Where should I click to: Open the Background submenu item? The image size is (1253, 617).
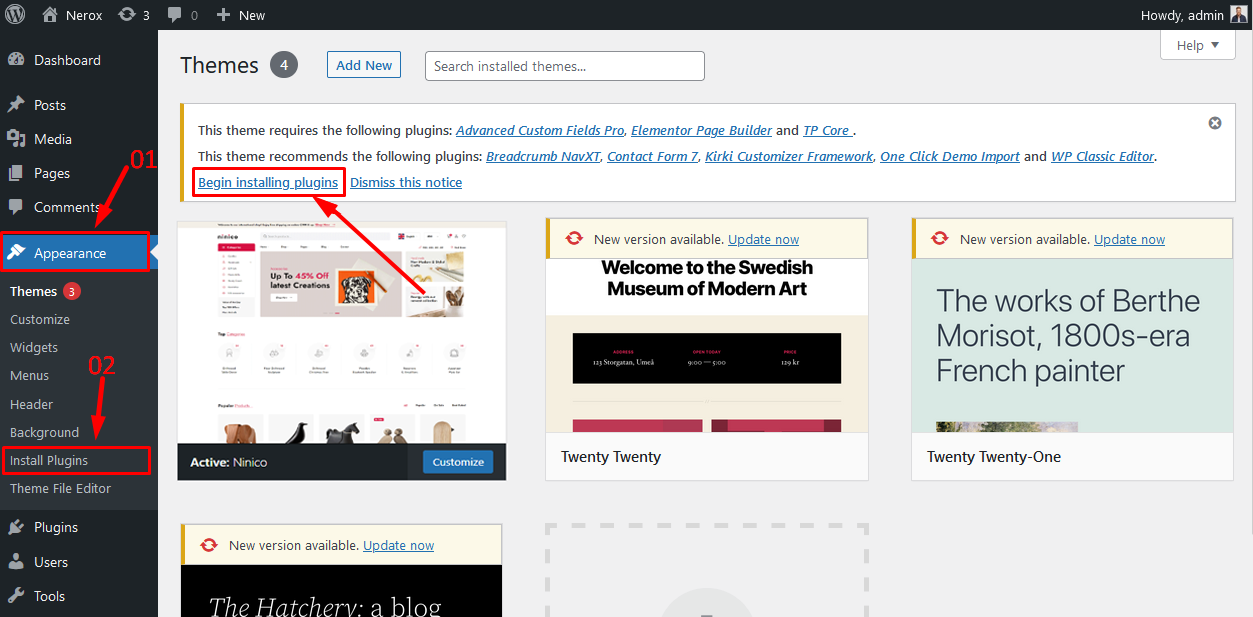(x=44, y=432)
